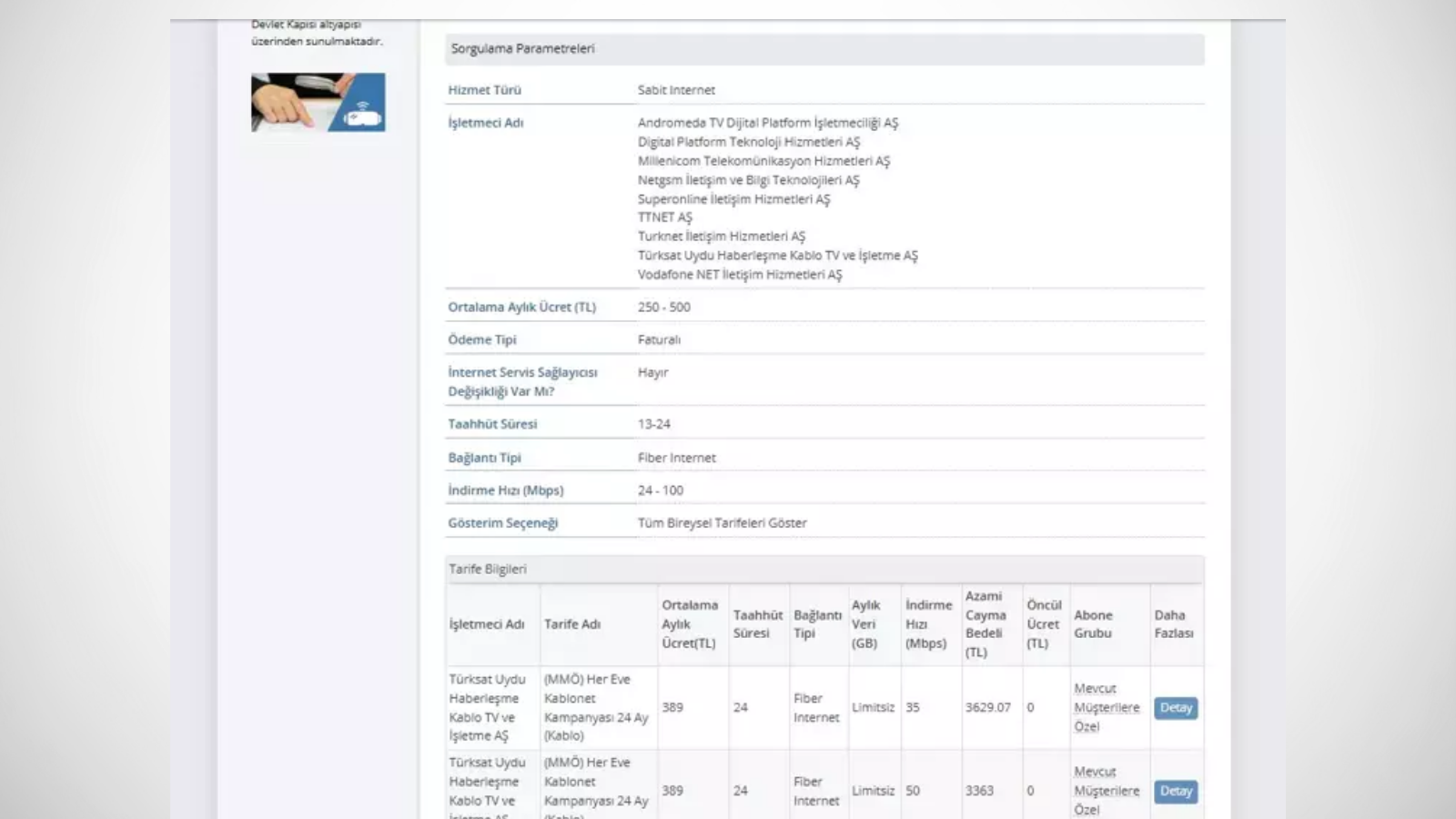Click the İndirme Hızı (Mbps) column header

coord(928,624)
